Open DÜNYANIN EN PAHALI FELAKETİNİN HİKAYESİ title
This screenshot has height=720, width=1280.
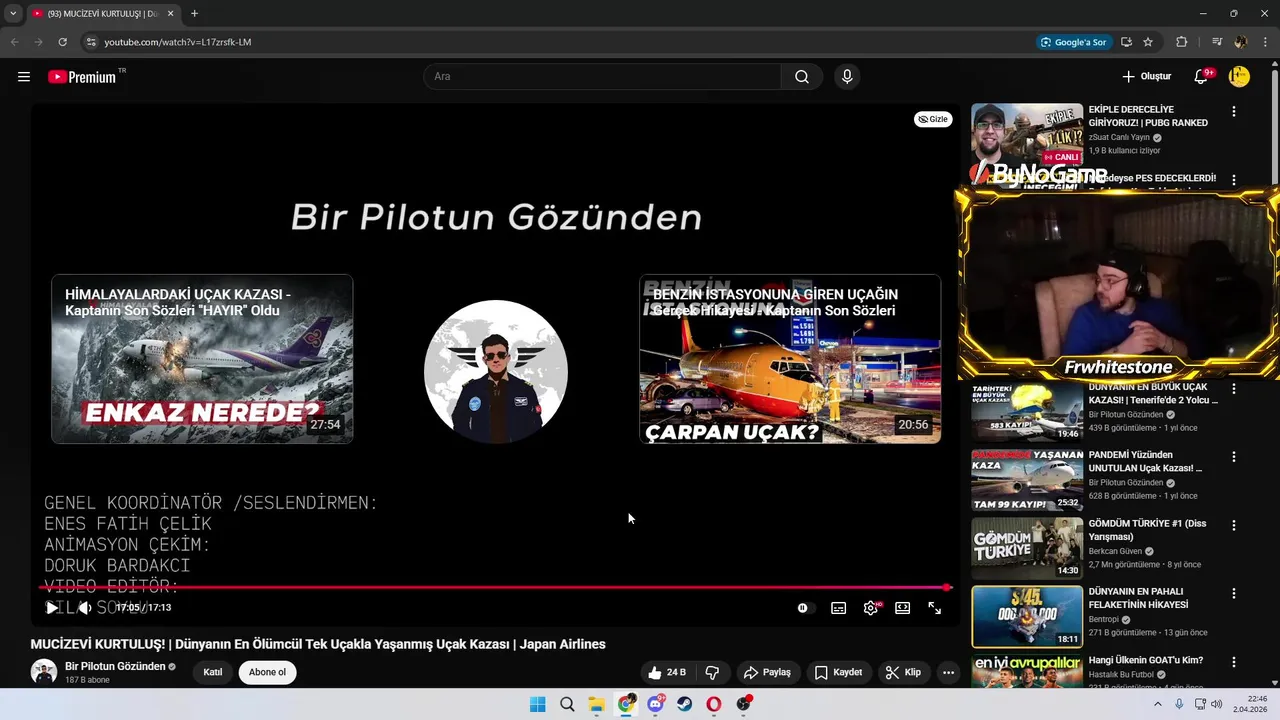[1139, 598]
